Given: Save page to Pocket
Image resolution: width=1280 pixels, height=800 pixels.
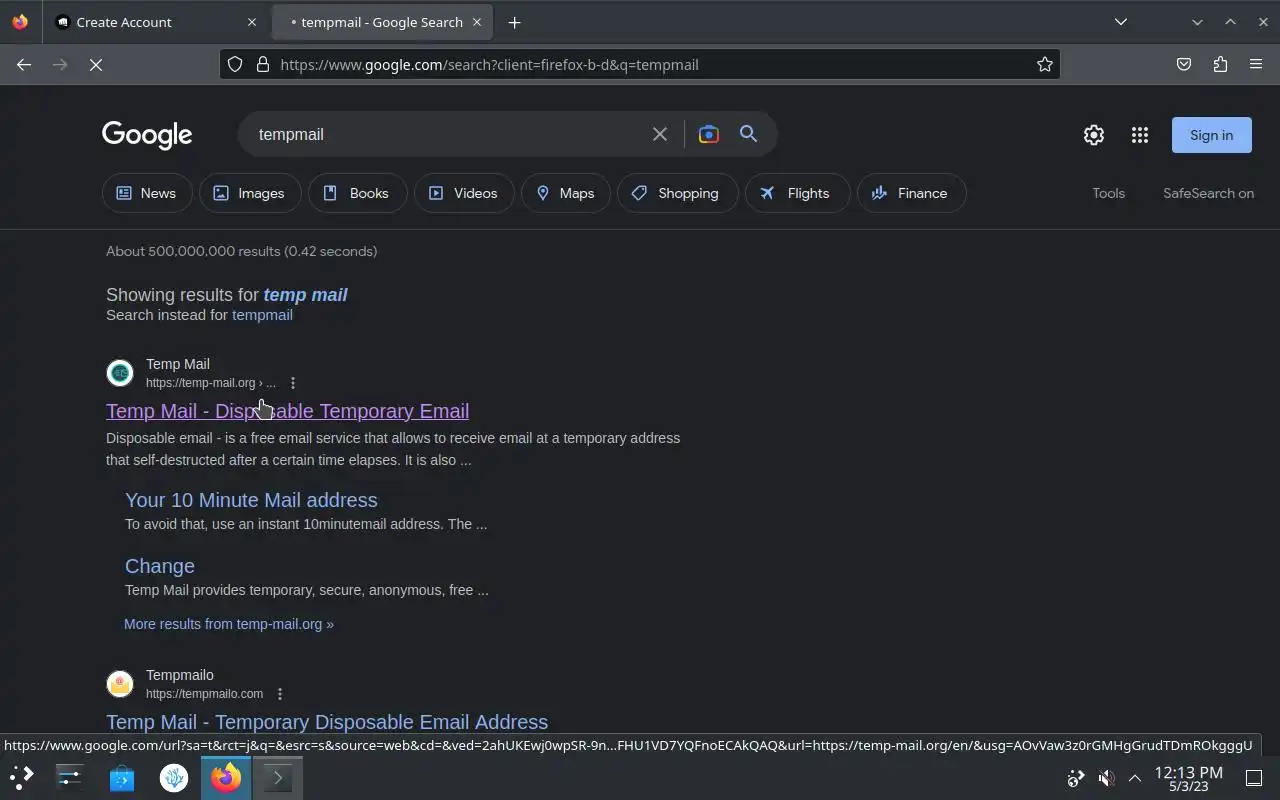Looking at the screenshot, I should point(1184,64).
